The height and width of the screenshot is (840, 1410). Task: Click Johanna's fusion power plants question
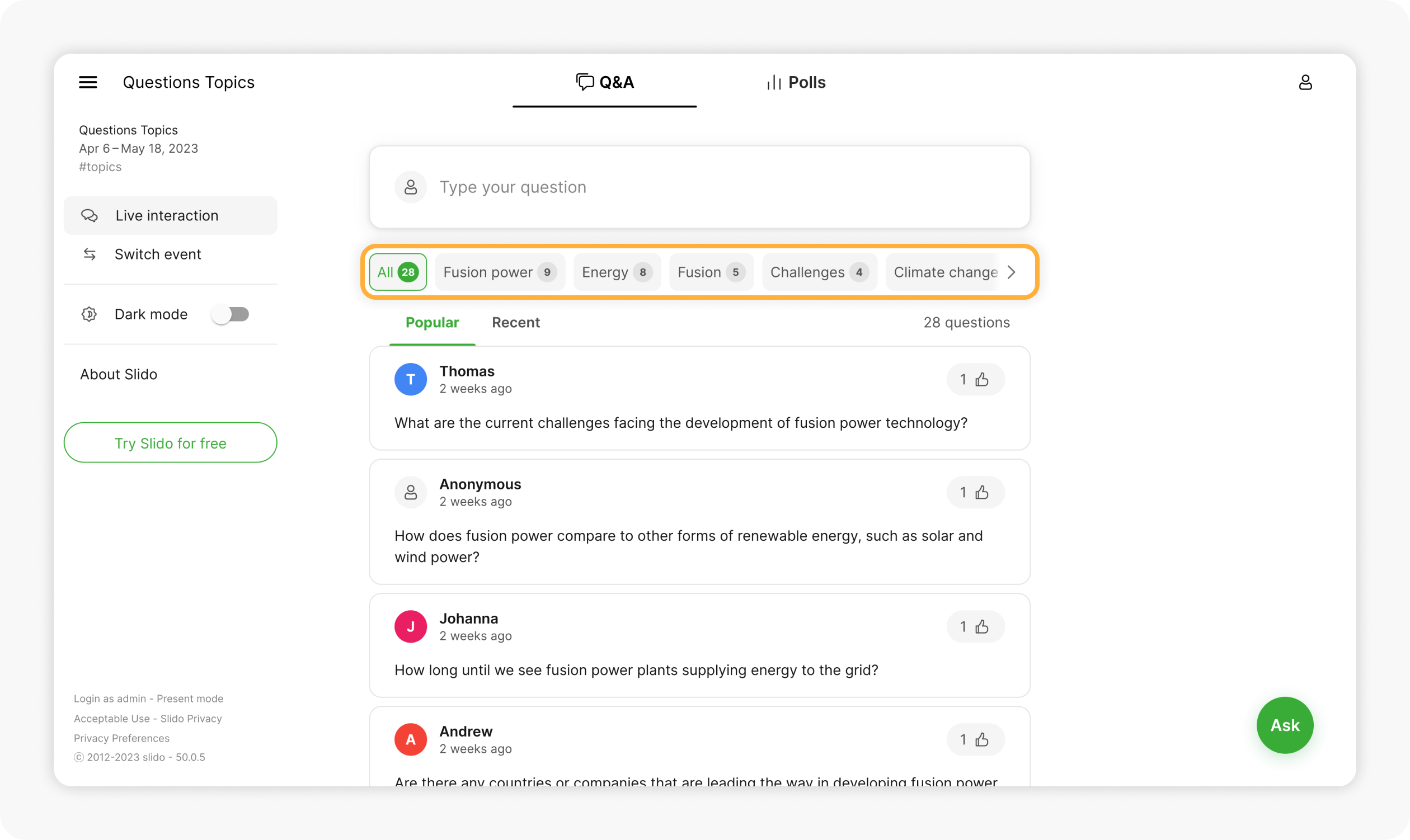[637, 670]
